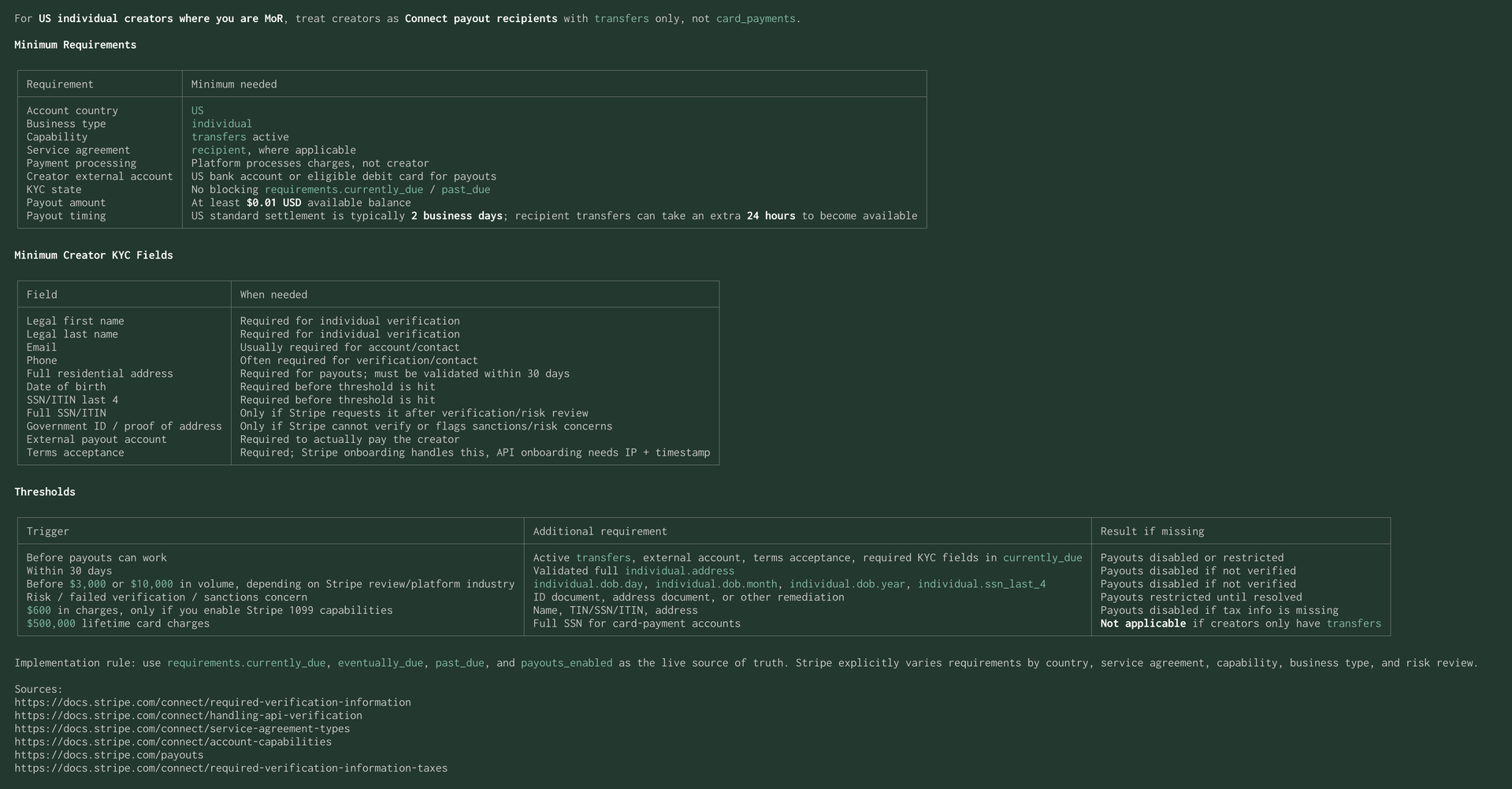The width and height of the screenshot is (1512, 789).
Task: Click the '$500,000' lifetime card charges threshold
Action: point(51,623)
